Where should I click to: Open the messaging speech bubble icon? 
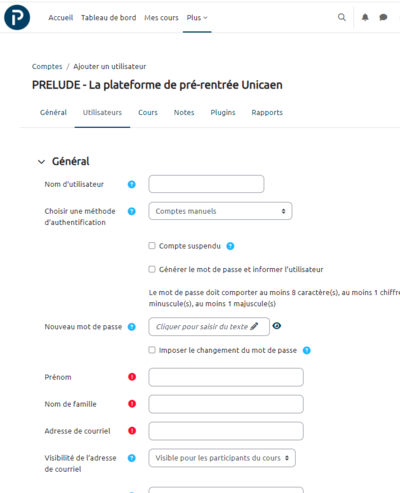coord(383,17)
